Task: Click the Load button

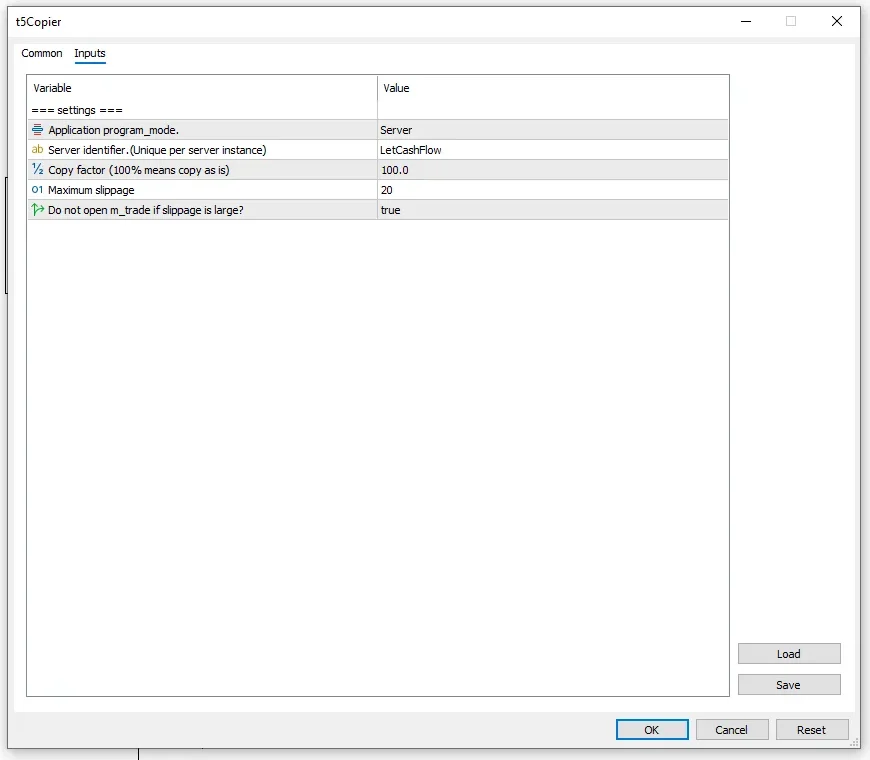Action: pos(788,653)
